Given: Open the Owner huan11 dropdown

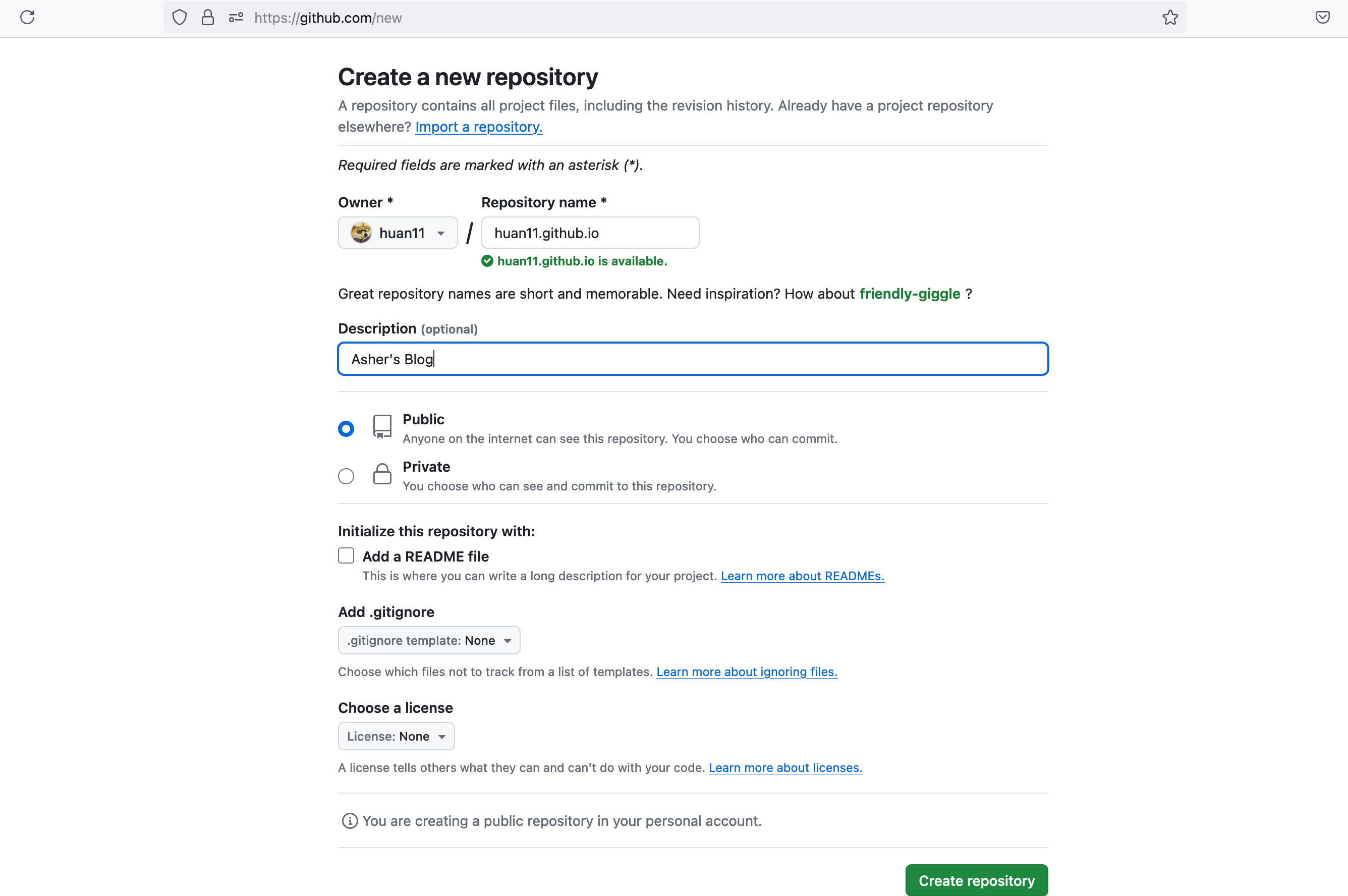Looking at the screenshot, I should (x=398, y=233).
